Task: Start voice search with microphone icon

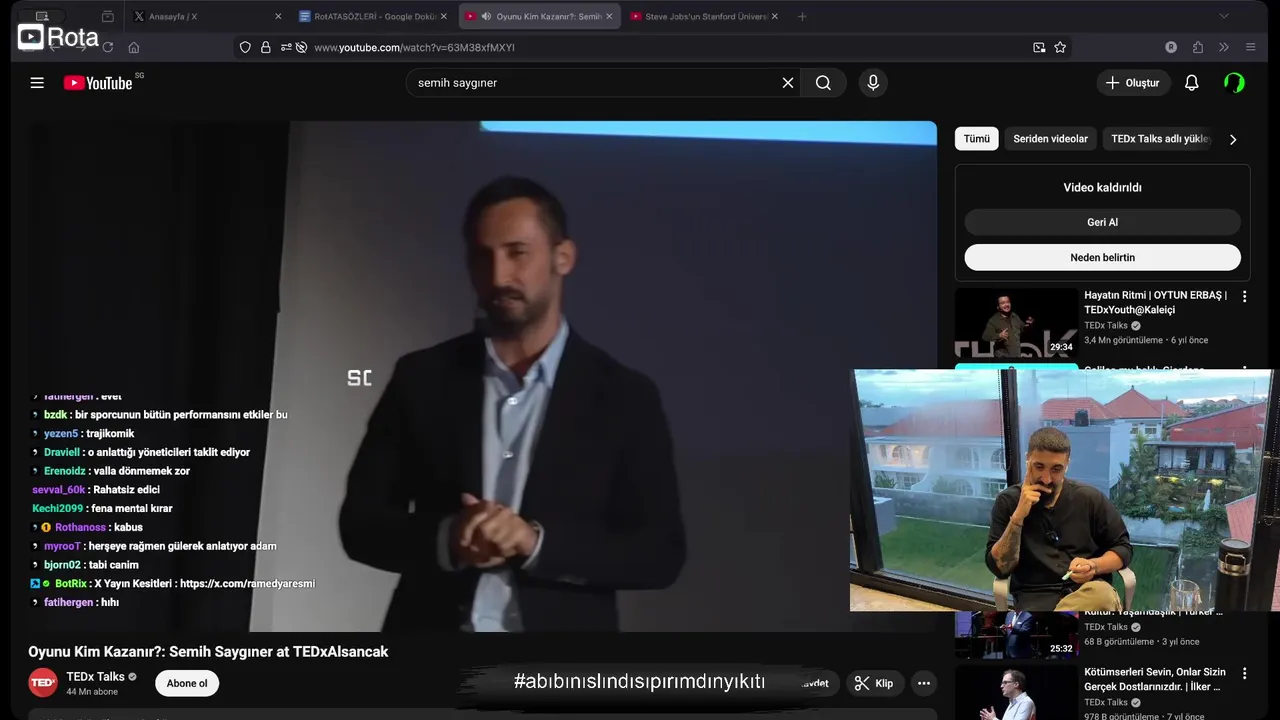Action: coord(873,83)
